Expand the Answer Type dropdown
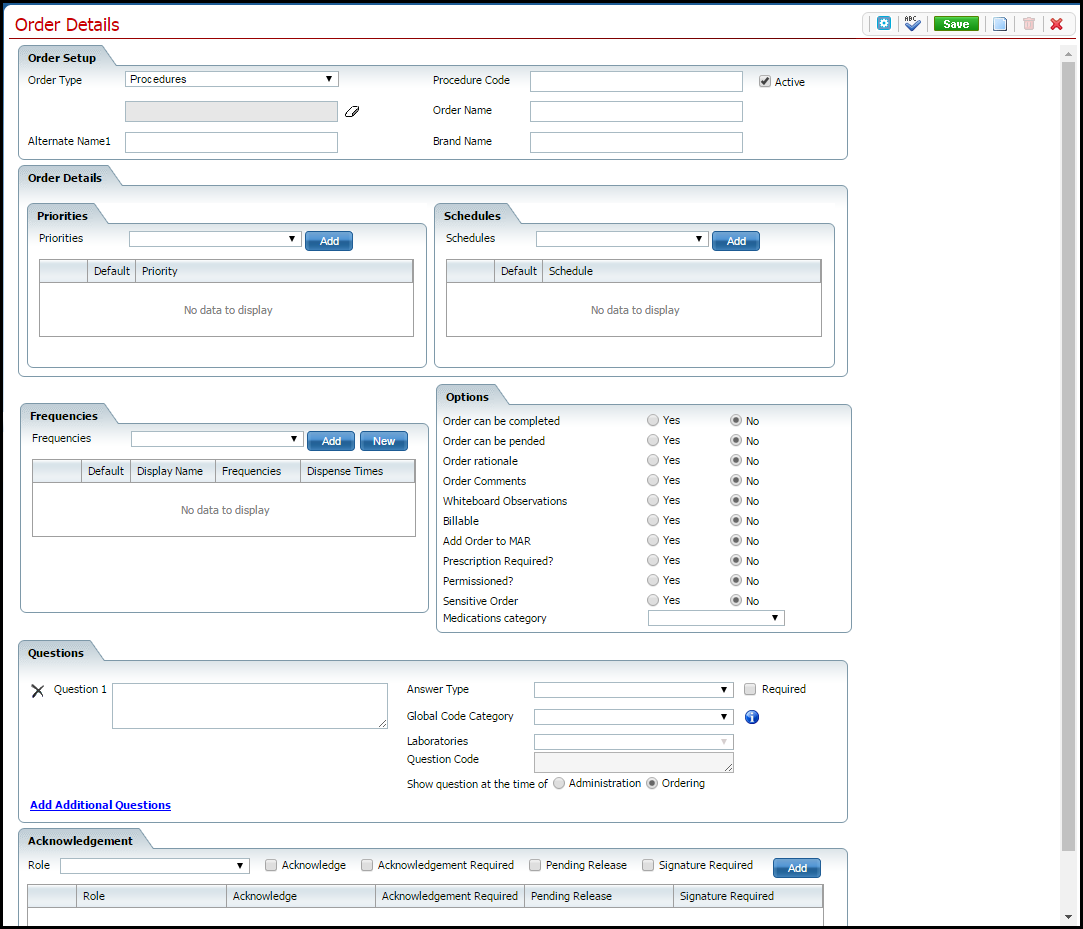This screenshot has width=1083, height=929. [x=633, y=690]
